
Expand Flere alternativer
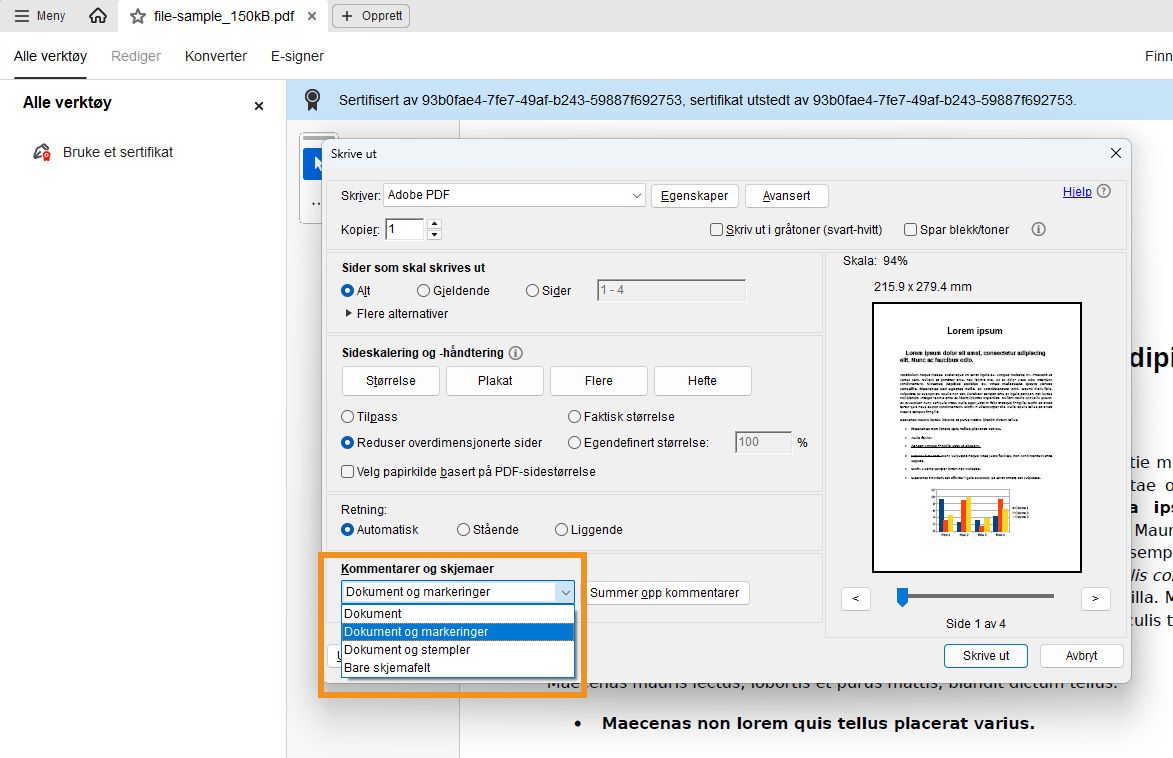coord(395,314)
